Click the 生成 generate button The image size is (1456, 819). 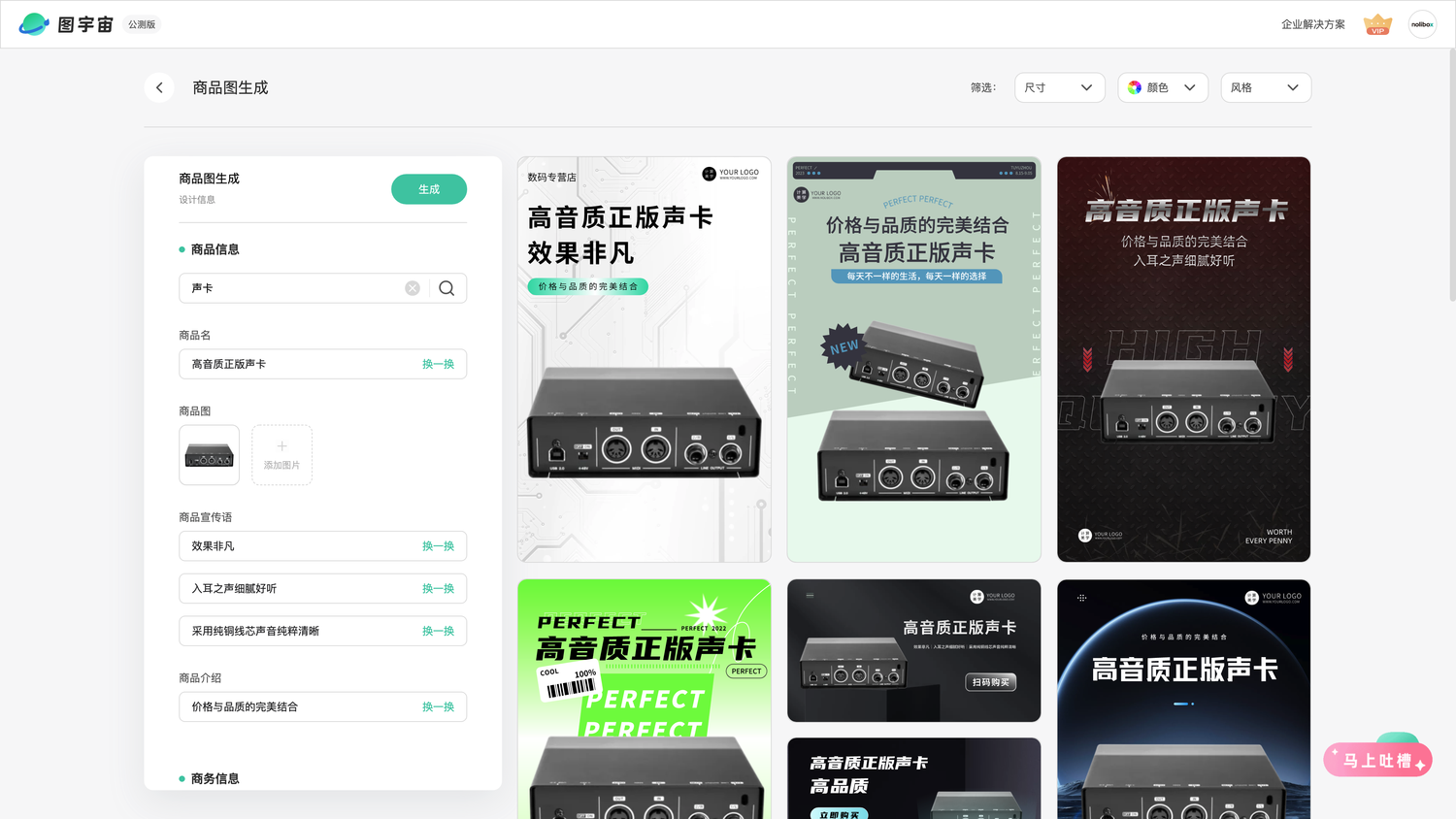point(429,189)
